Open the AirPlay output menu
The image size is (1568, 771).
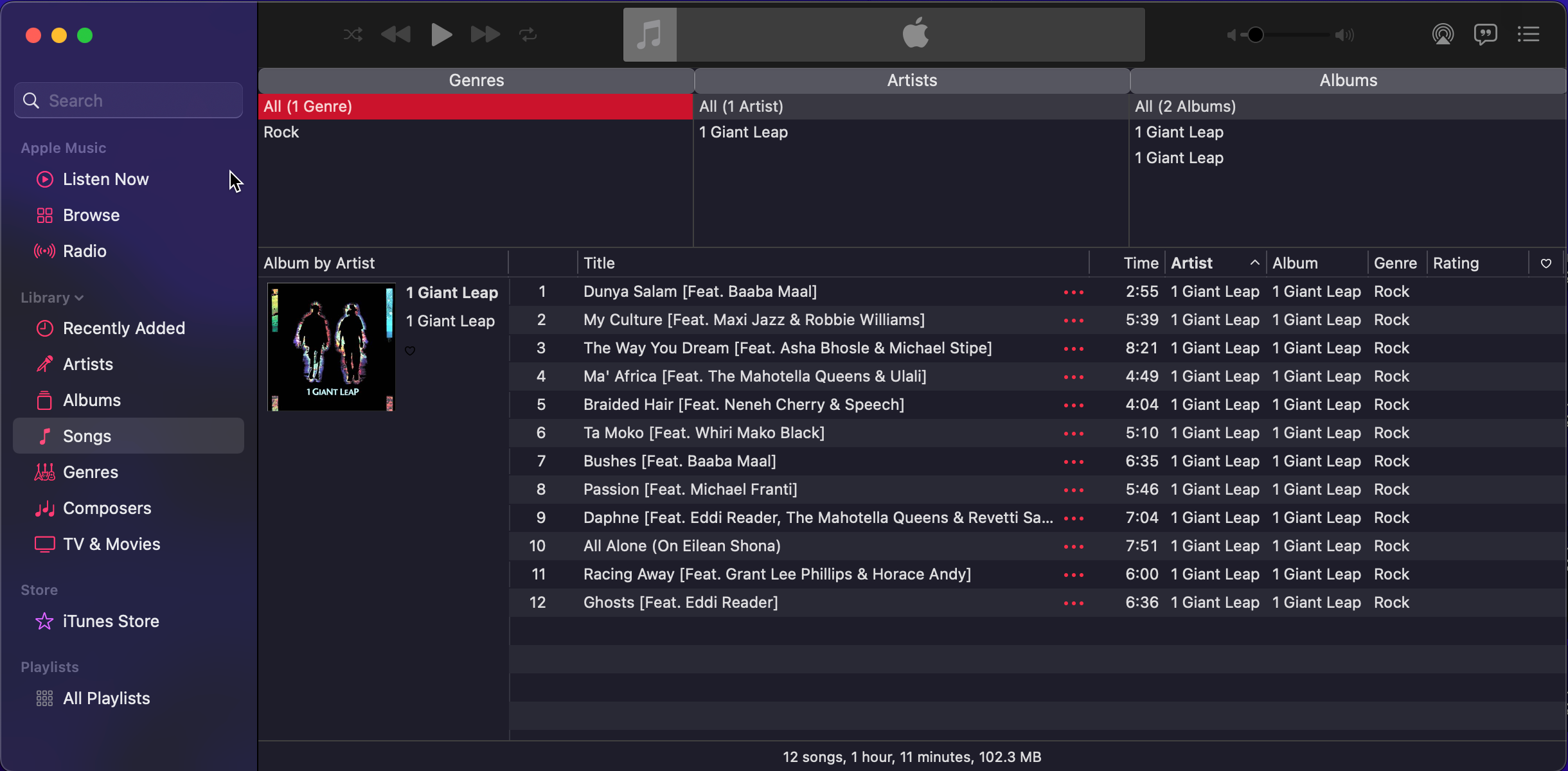pyautogui.click(x=1443, y=35)
